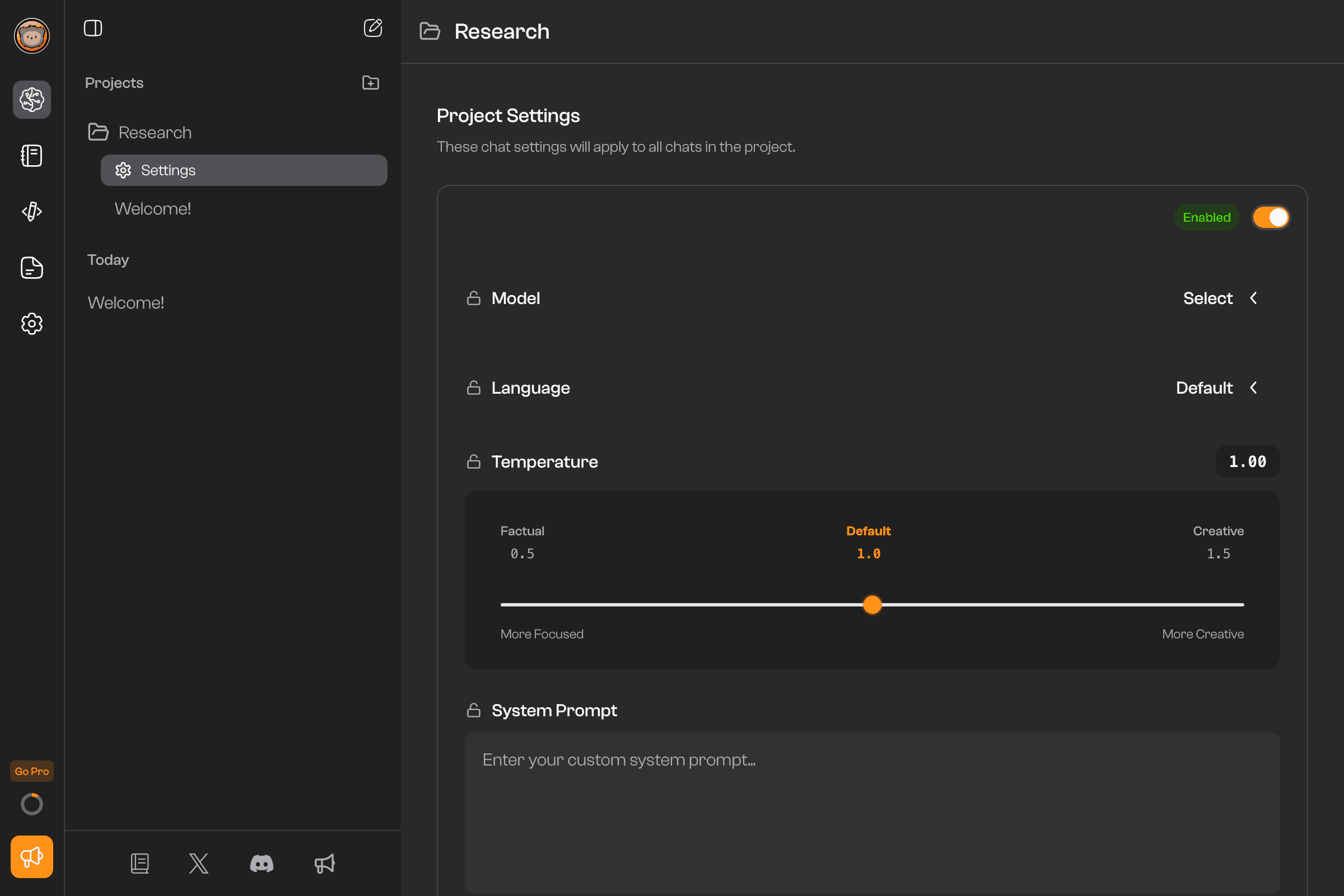Open the documents sticky-note icon

(32, 268)
